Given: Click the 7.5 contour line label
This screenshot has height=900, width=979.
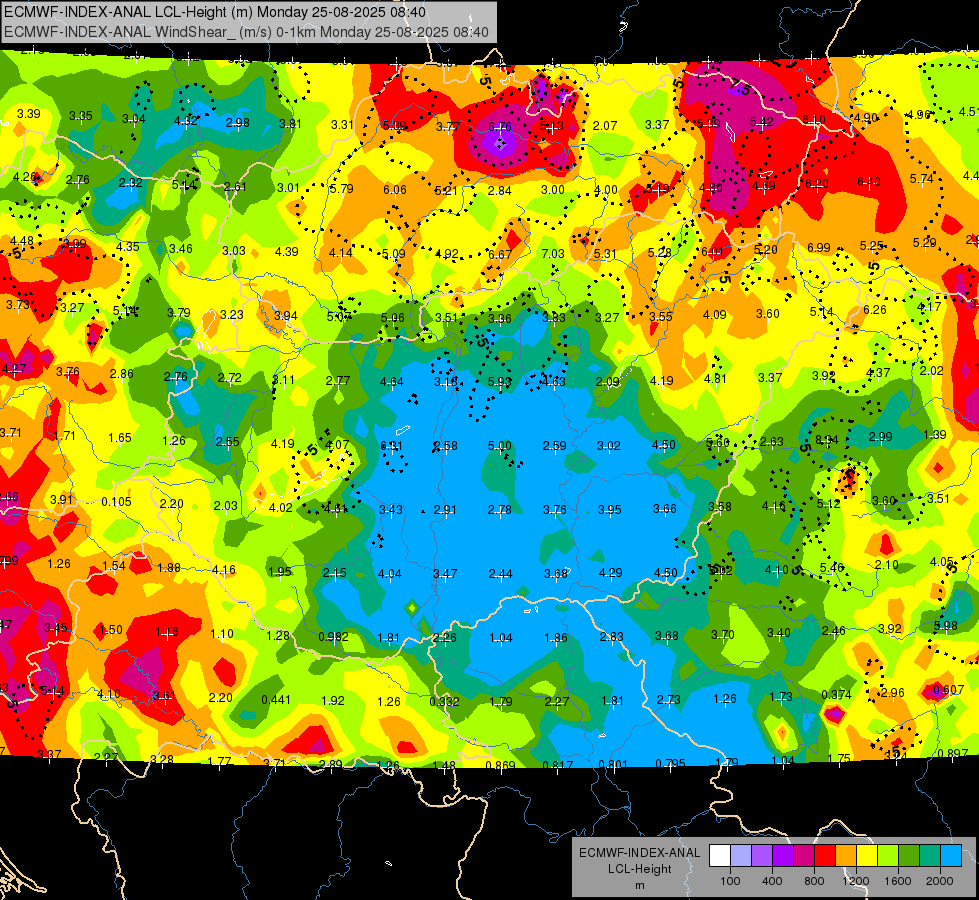Looking at the screenshot, I should pyautogui.click(x=740, y=89).
